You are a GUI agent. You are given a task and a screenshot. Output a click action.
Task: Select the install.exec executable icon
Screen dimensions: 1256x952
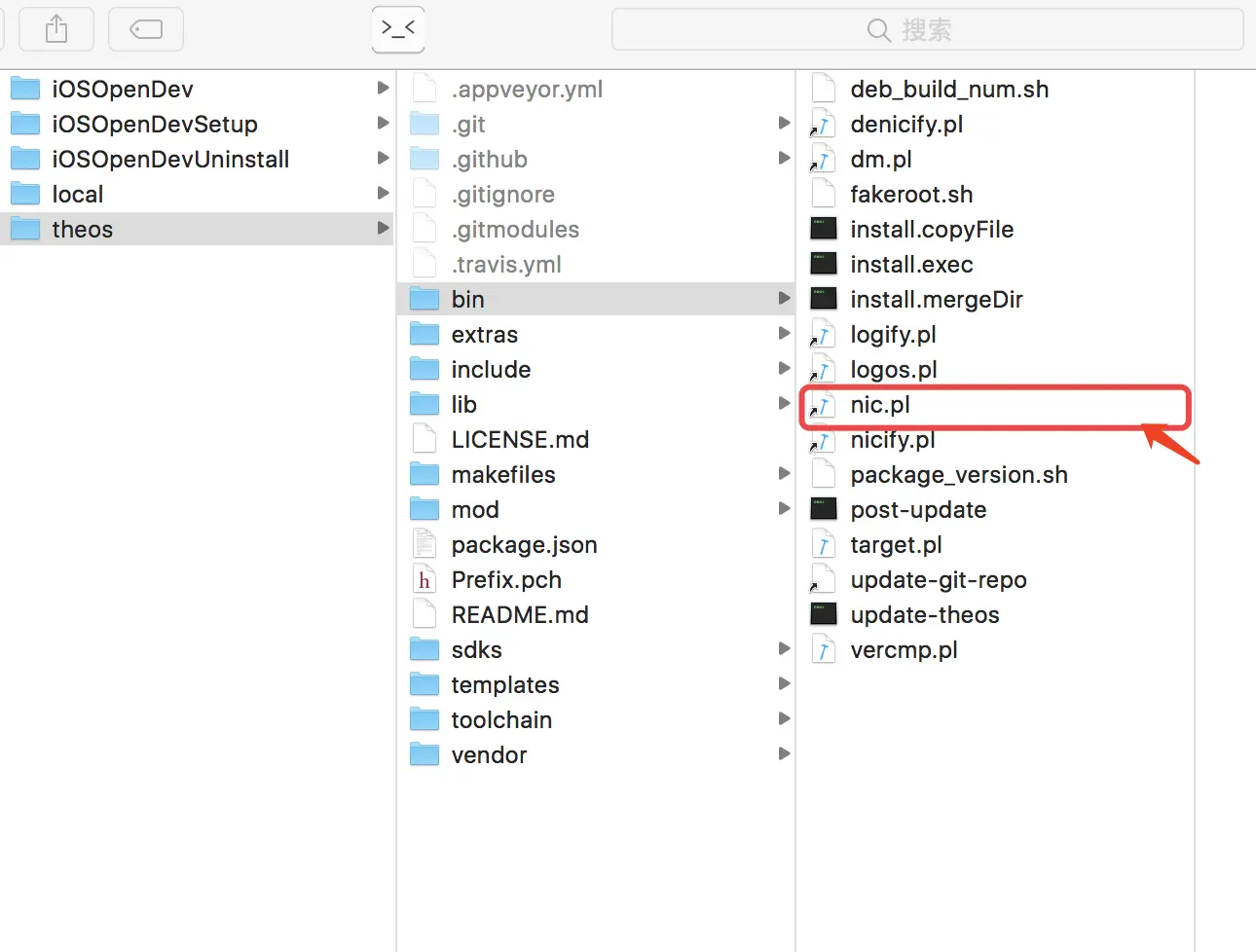824,264
